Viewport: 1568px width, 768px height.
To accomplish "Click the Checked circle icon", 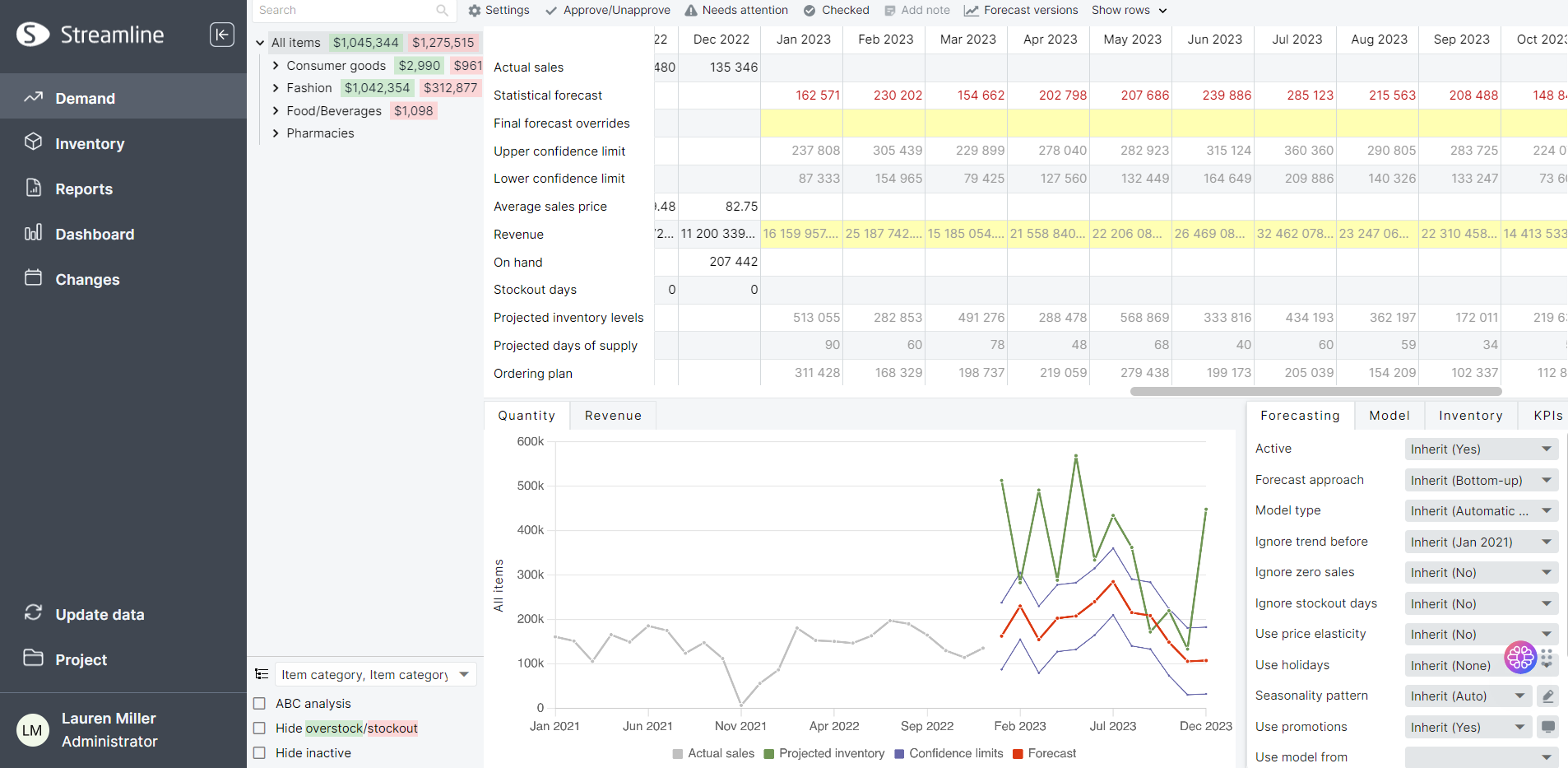I will point(810,11).
